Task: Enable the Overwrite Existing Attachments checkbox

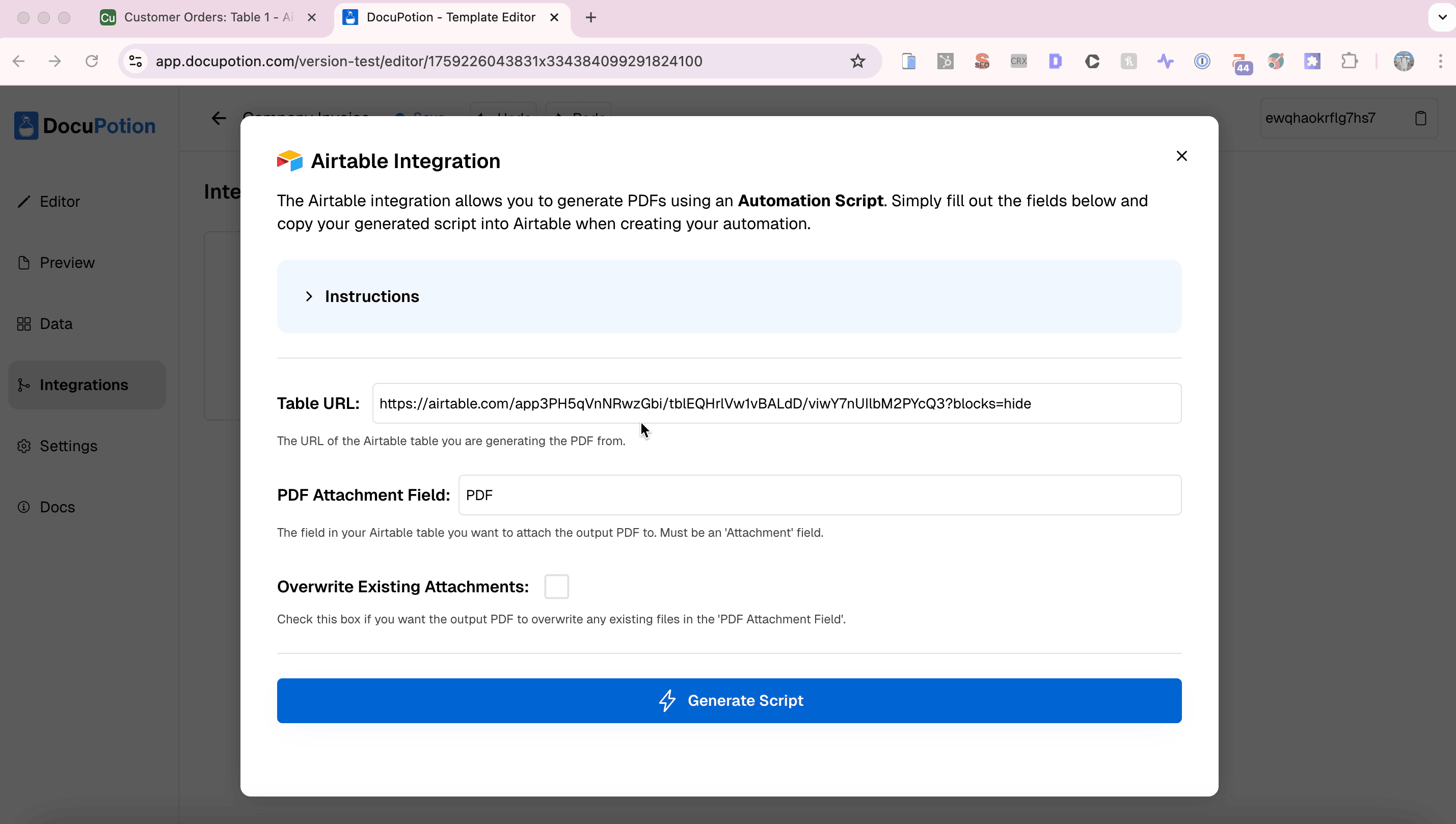Action: [x=556, y=586]
